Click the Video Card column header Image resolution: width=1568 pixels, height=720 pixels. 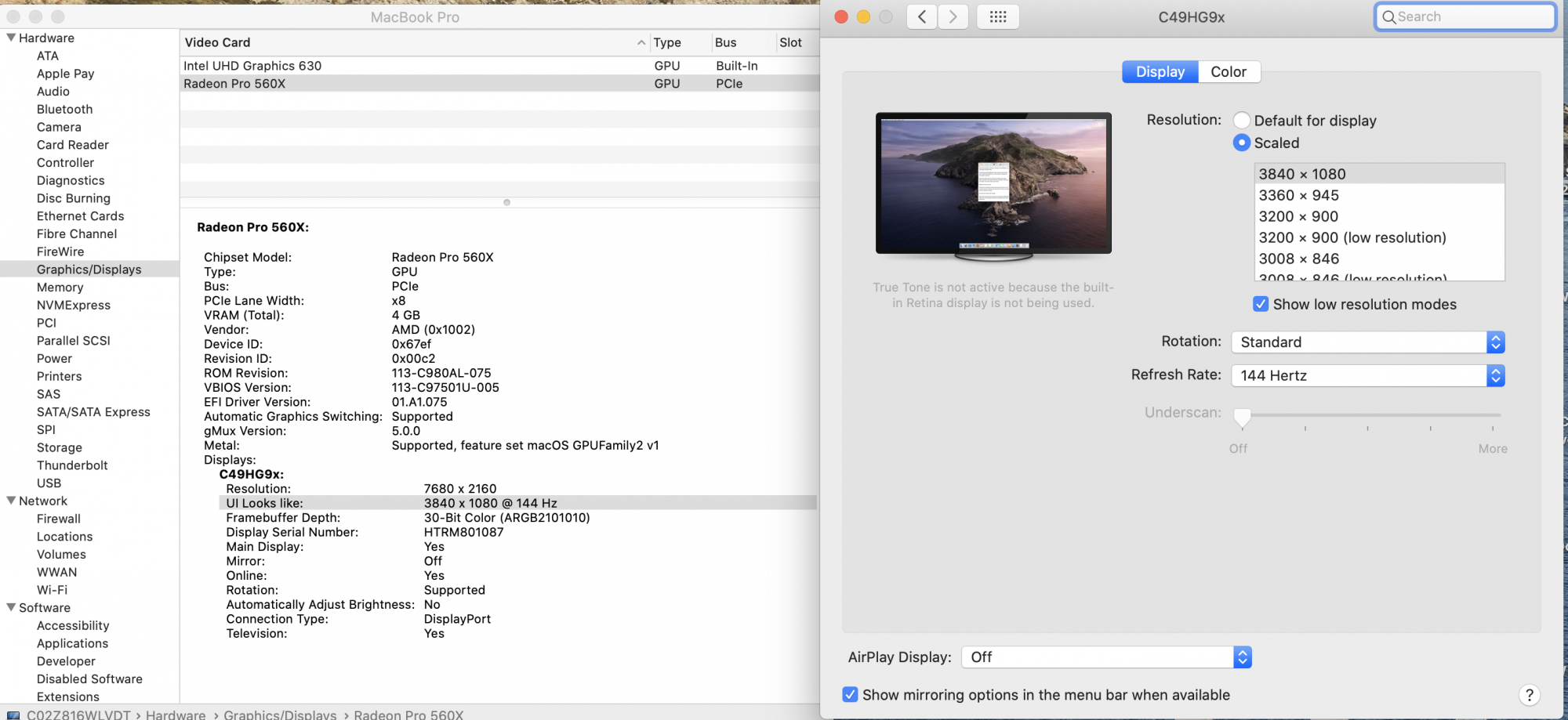pos(415,42)
